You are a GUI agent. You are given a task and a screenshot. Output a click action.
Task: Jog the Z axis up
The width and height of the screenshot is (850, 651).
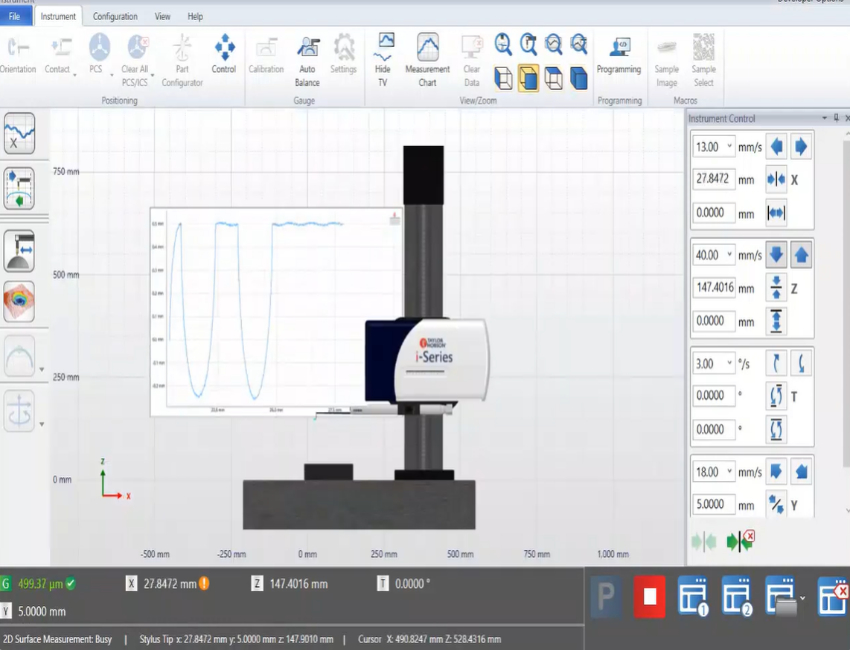pyautogui.click(x=801, y=255)
